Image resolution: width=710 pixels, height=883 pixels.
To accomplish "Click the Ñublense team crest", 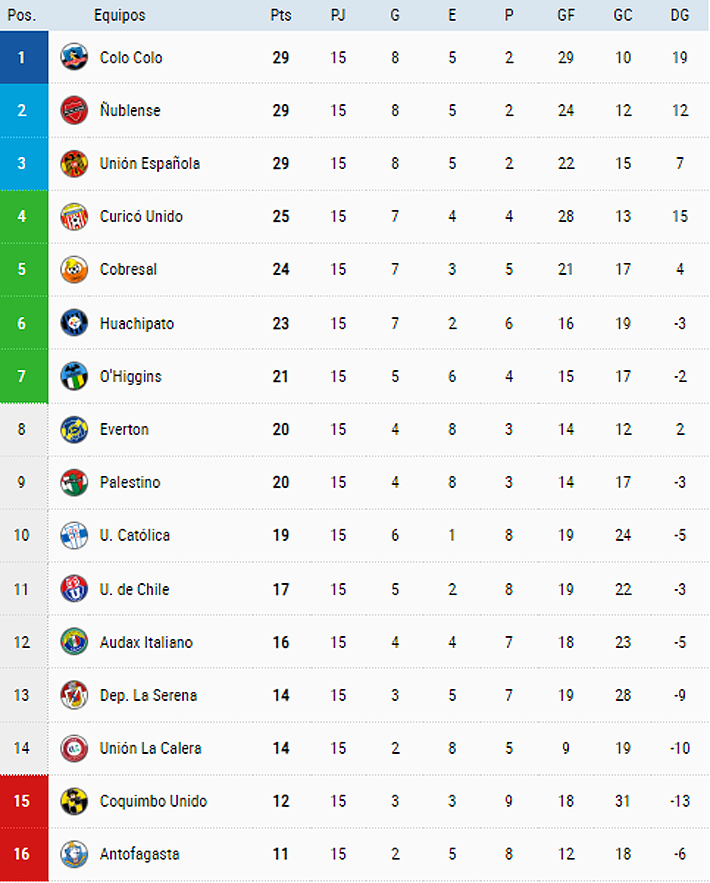I will (x=74, y=110).
